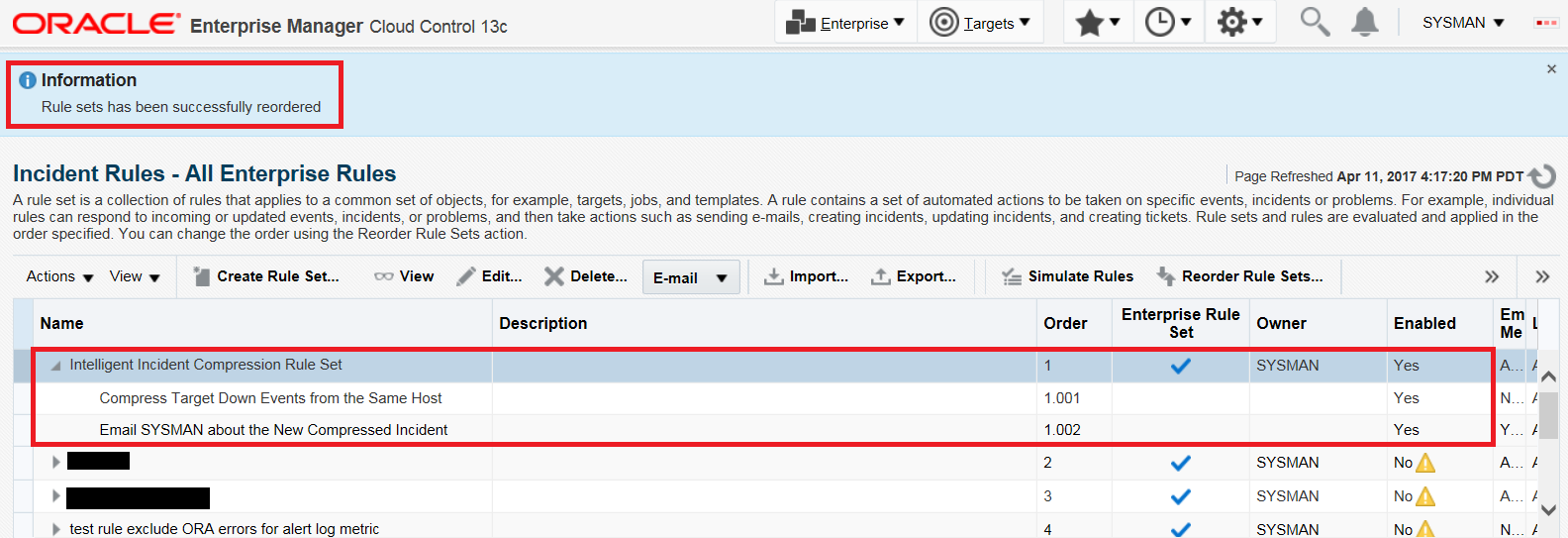
Task: Click the table scrollbar down arrow
Action: pyautogui.click(x=1549, y=510)
